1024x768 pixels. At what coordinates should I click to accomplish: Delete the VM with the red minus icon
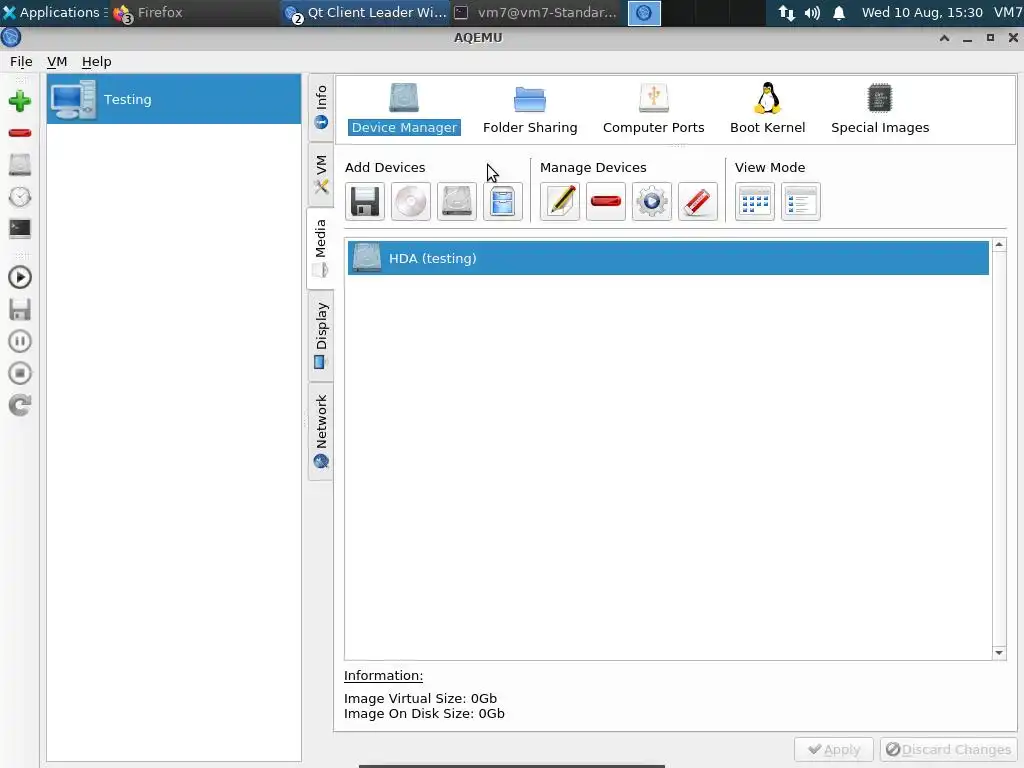point(20,133)
